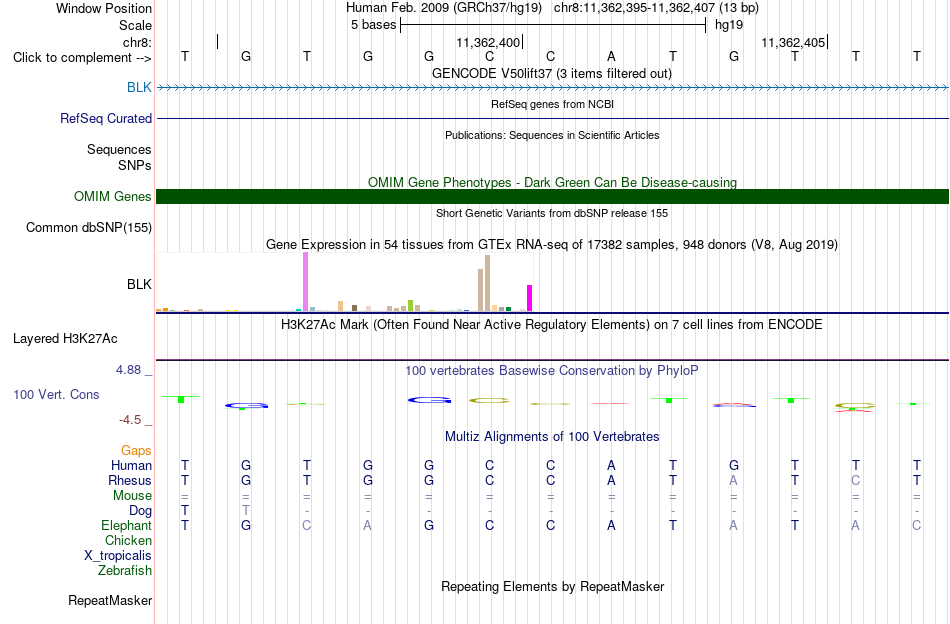
Task: Open the GENCODE V50lift37 track title
Action: coord(552,73)
